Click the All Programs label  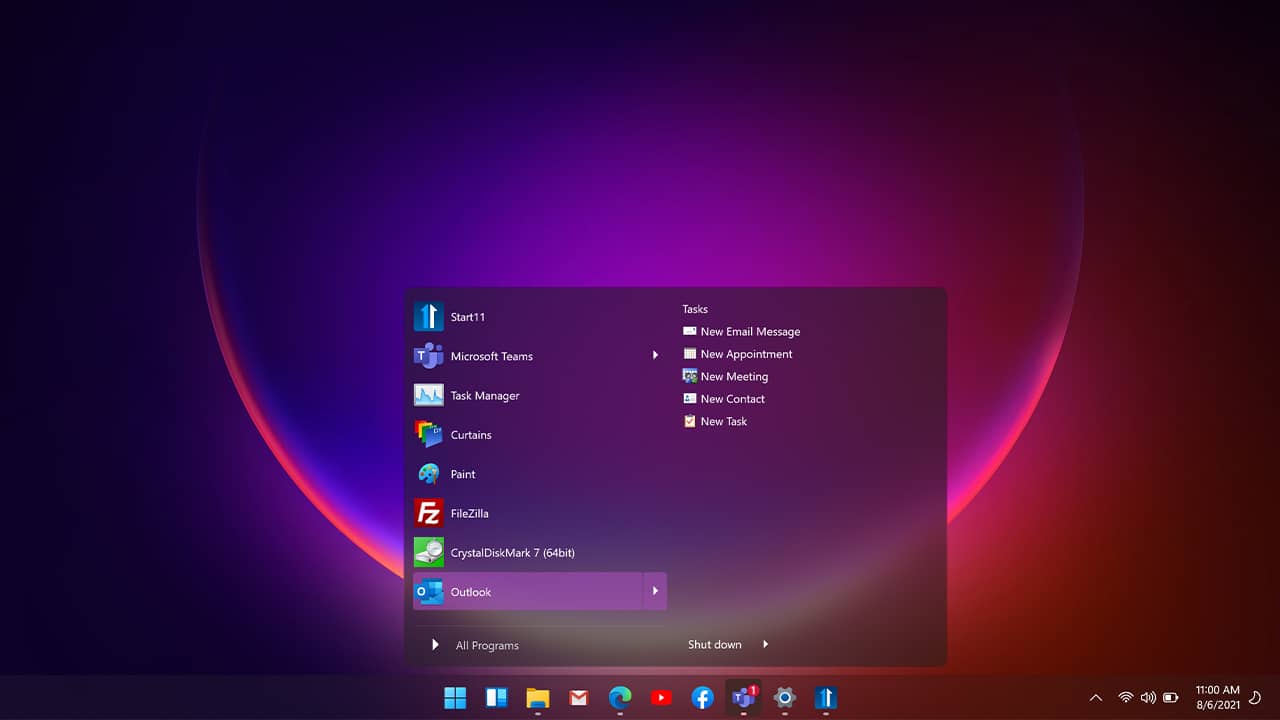tap(487, 646)
